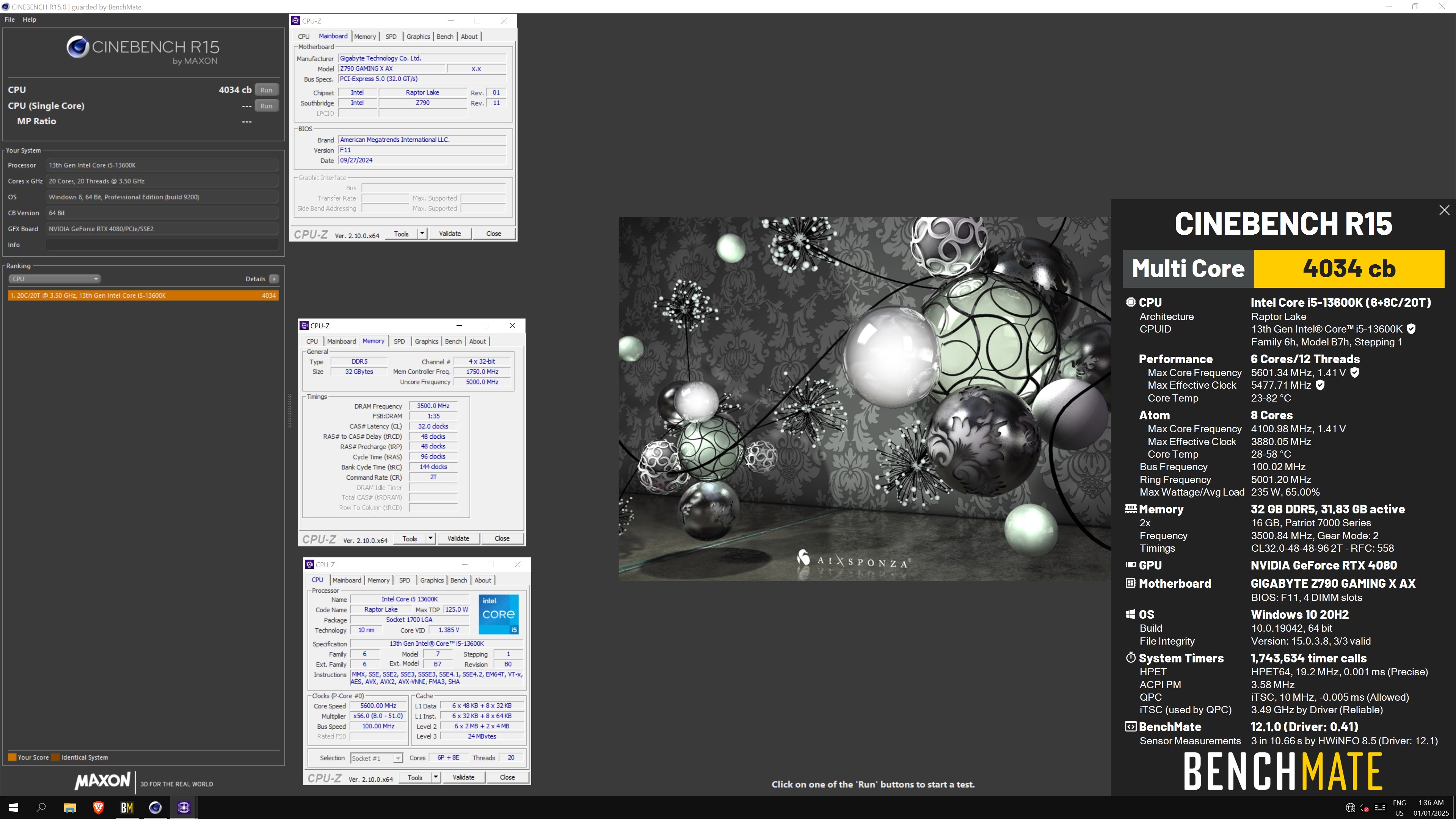Open the touch keyboard tray icon
This screenshot has height=819, width=1456.
tap(1380, 808)
